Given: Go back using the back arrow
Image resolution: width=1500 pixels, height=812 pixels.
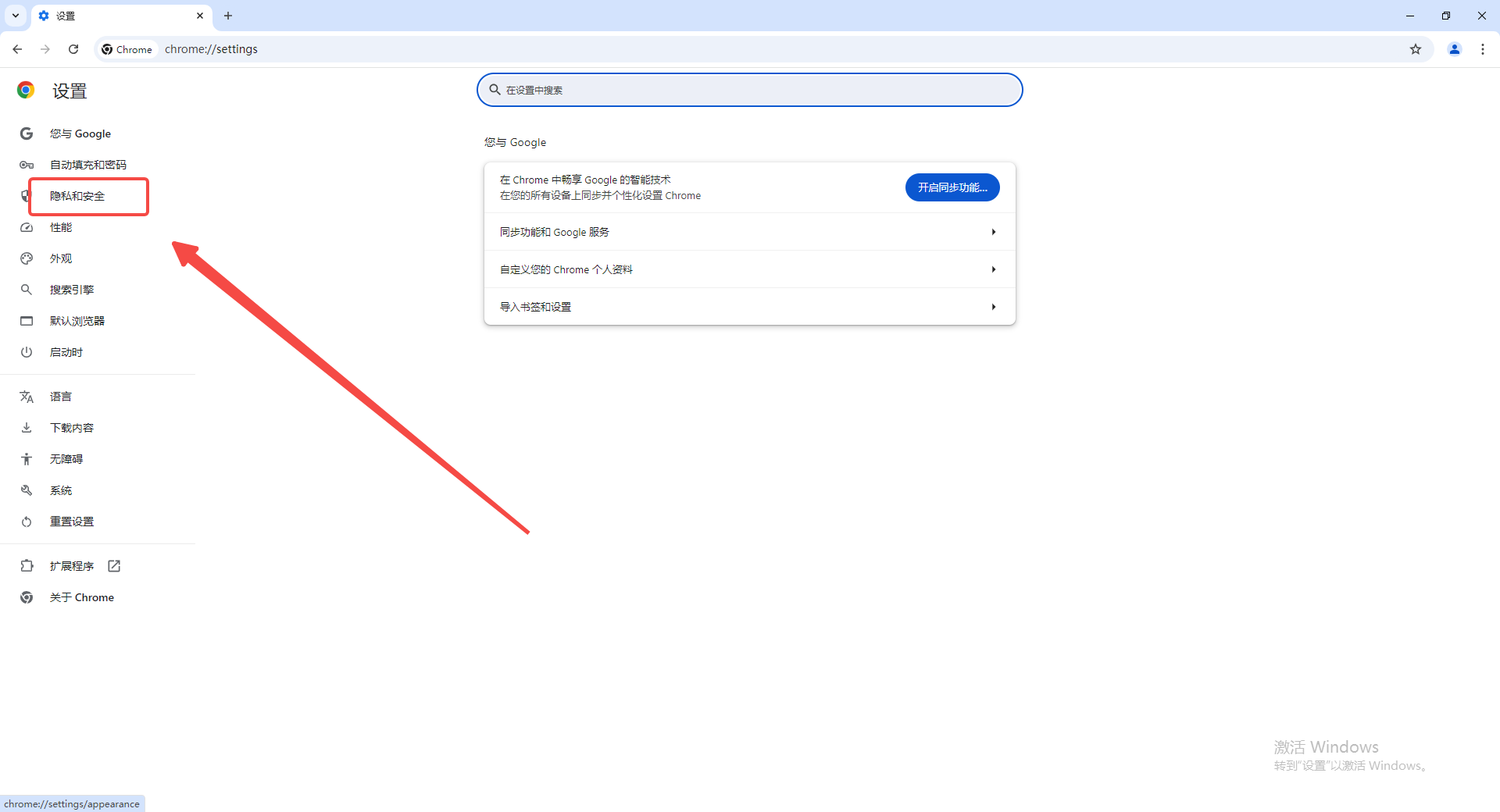Looking at the screenshot, I should coord(17,49).
